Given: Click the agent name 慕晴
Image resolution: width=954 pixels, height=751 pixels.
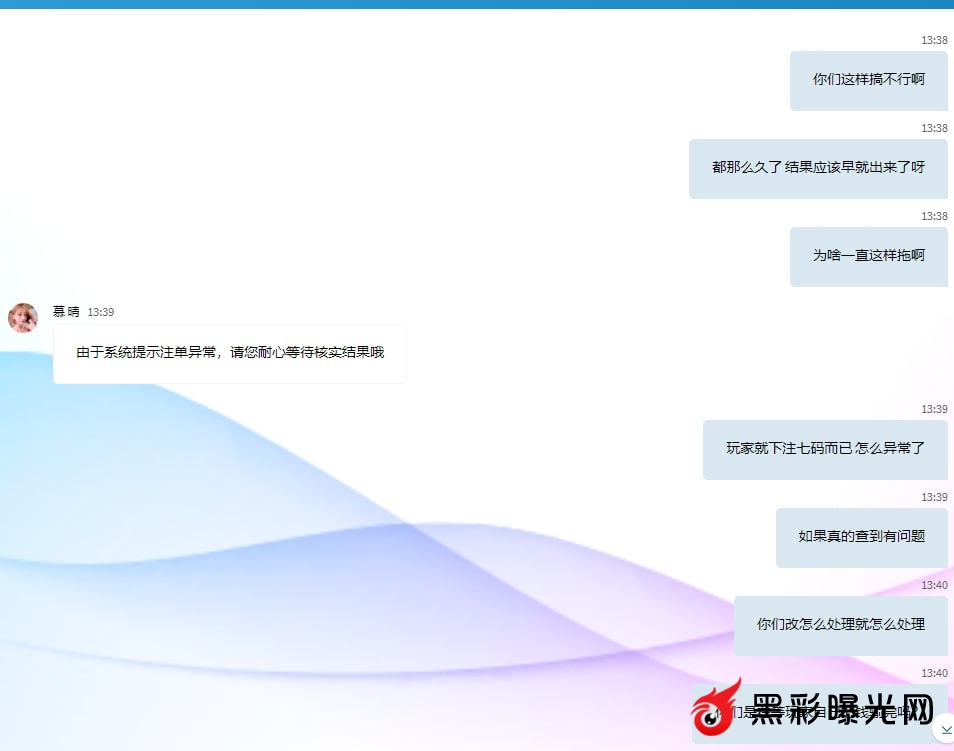Looking at the screenshot, I should pos(66,312).
